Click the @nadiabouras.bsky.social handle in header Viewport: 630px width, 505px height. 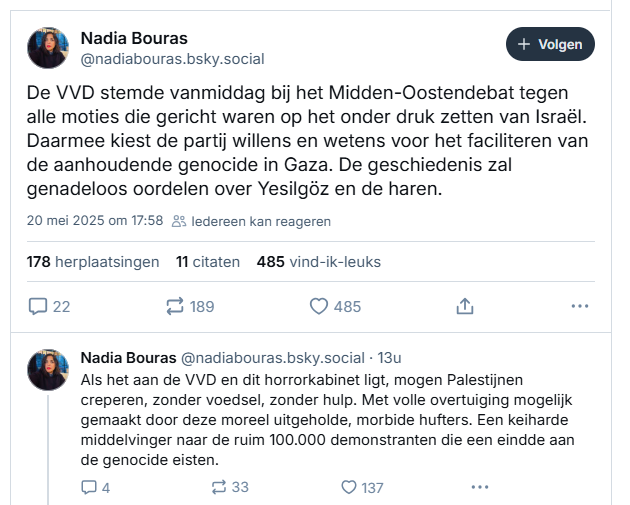(x=172, y=59)
